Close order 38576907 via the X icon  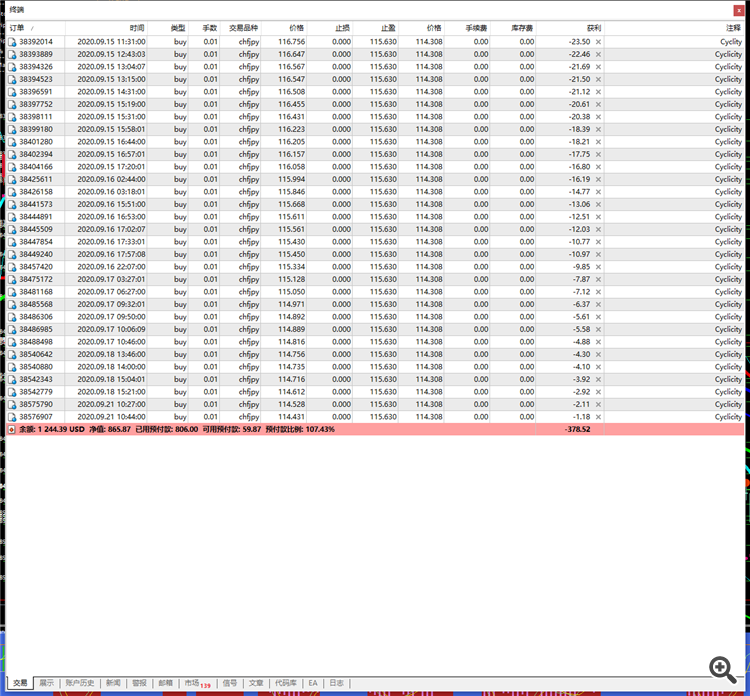tap(598, 417)
